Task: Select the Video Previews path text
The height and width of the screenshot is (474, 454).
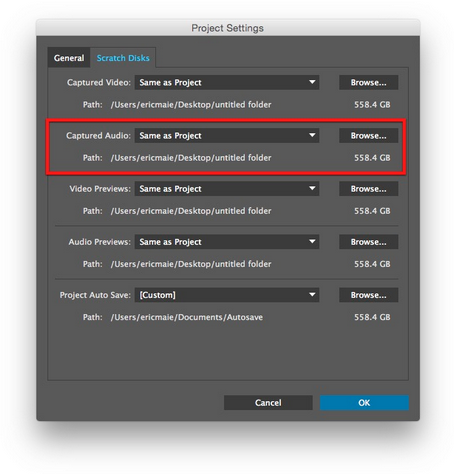Action: point(191,211)
